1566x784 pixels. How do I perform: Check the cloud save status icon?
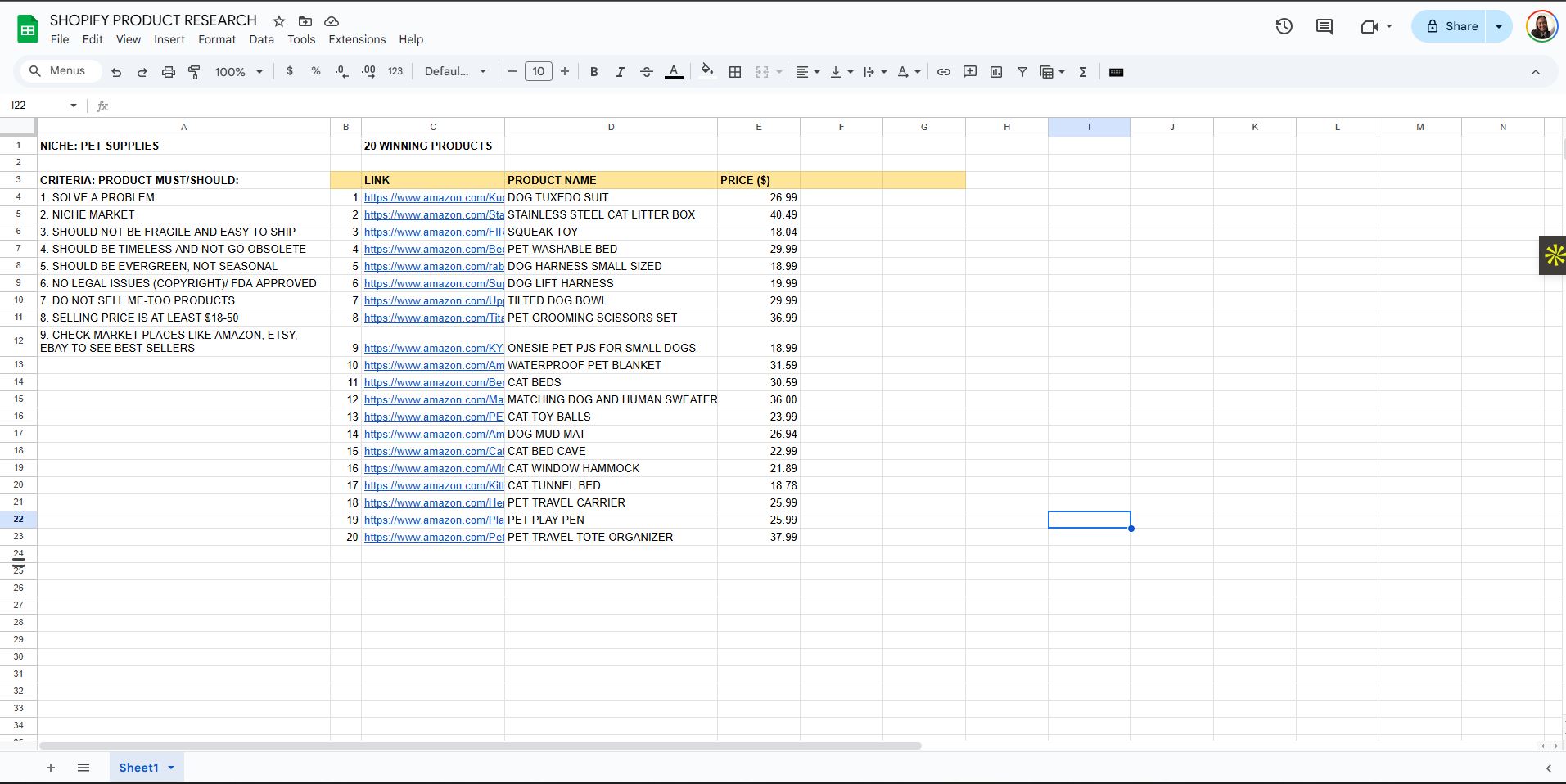click(x=332, y=21)
